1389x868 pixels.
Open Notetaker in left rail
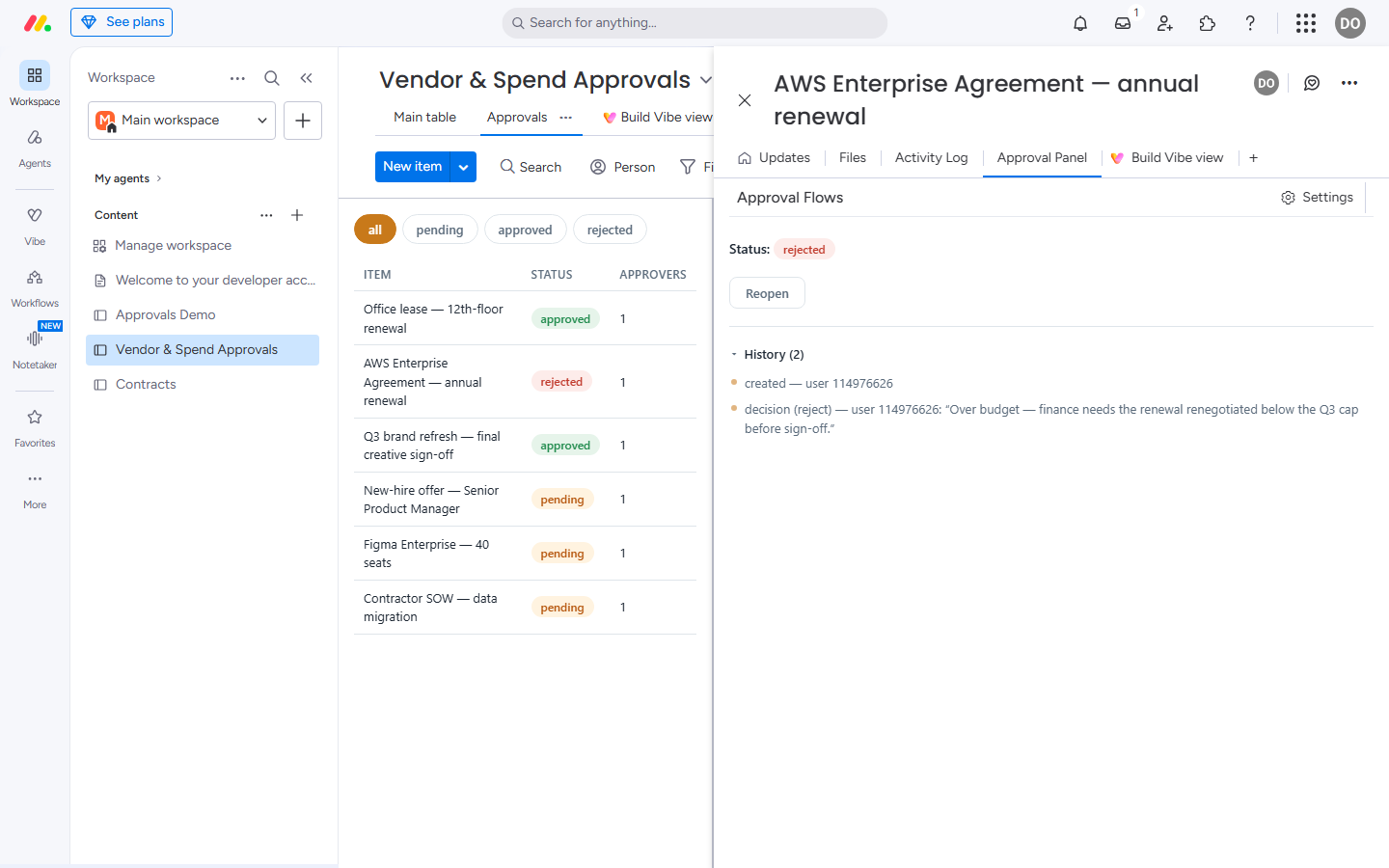[35, 350]
